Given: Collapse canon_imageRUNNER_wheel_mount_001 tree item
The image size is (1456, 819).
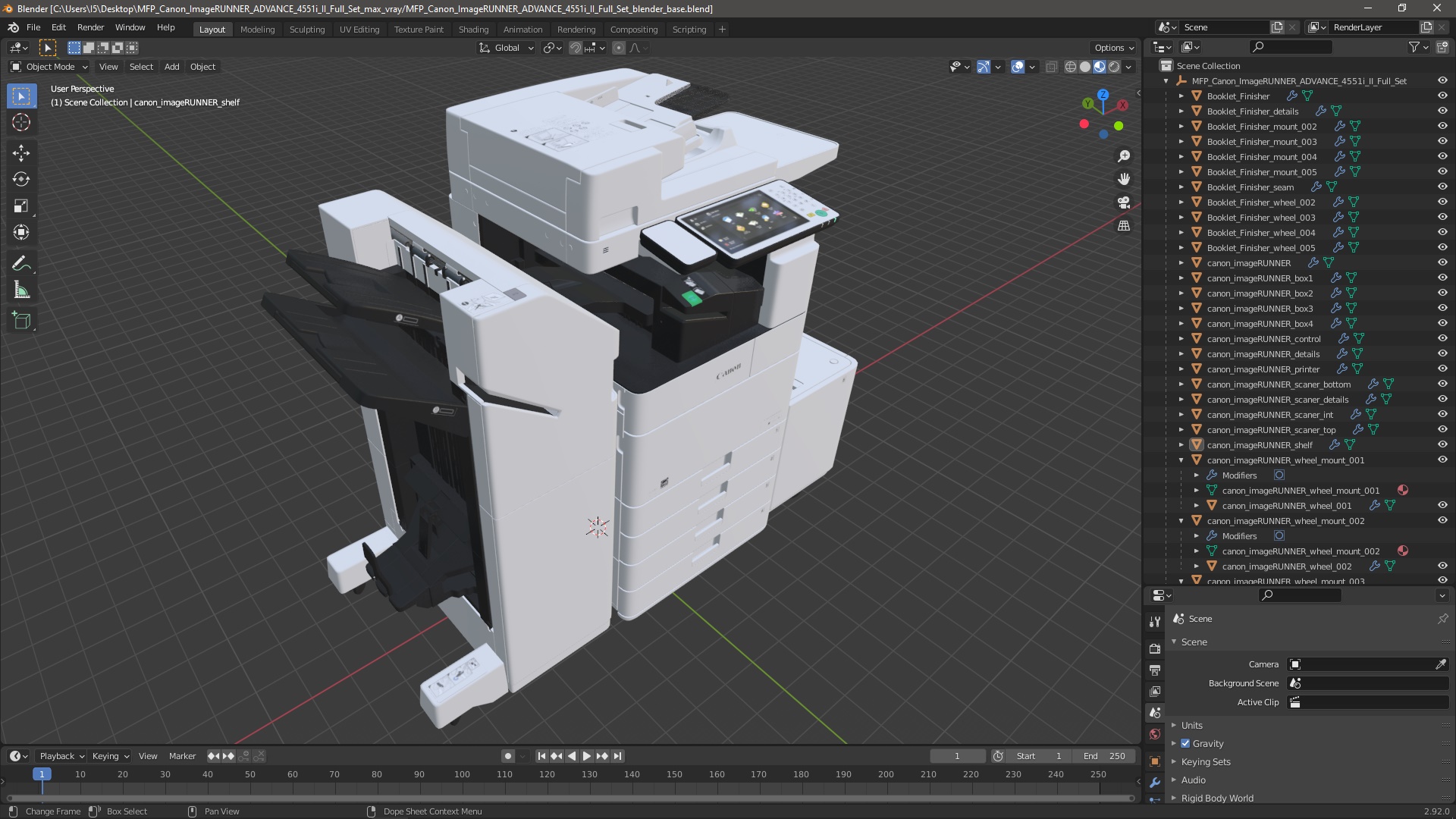Looking at the screenshot, I should pyautogui.click(x=1181, y=460).
